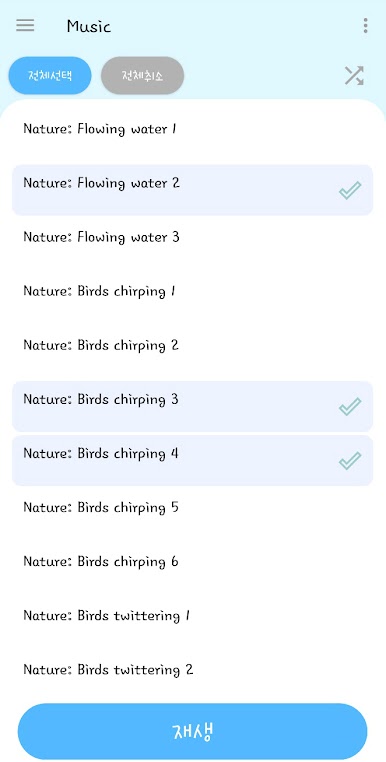Select Nature: Birds chirping 2 track
Viewport: 386px width, 762px height.
pyautogui.click(x=193, y=352)
